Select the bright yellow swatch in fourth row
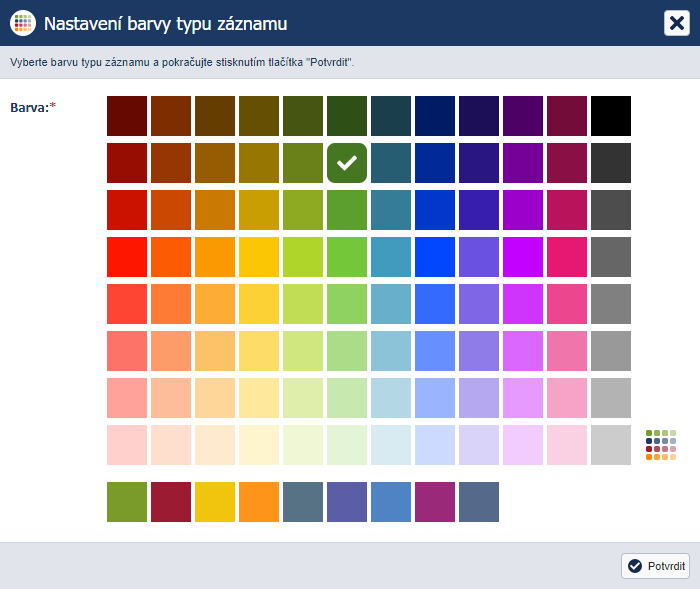 tap(259, 257)
